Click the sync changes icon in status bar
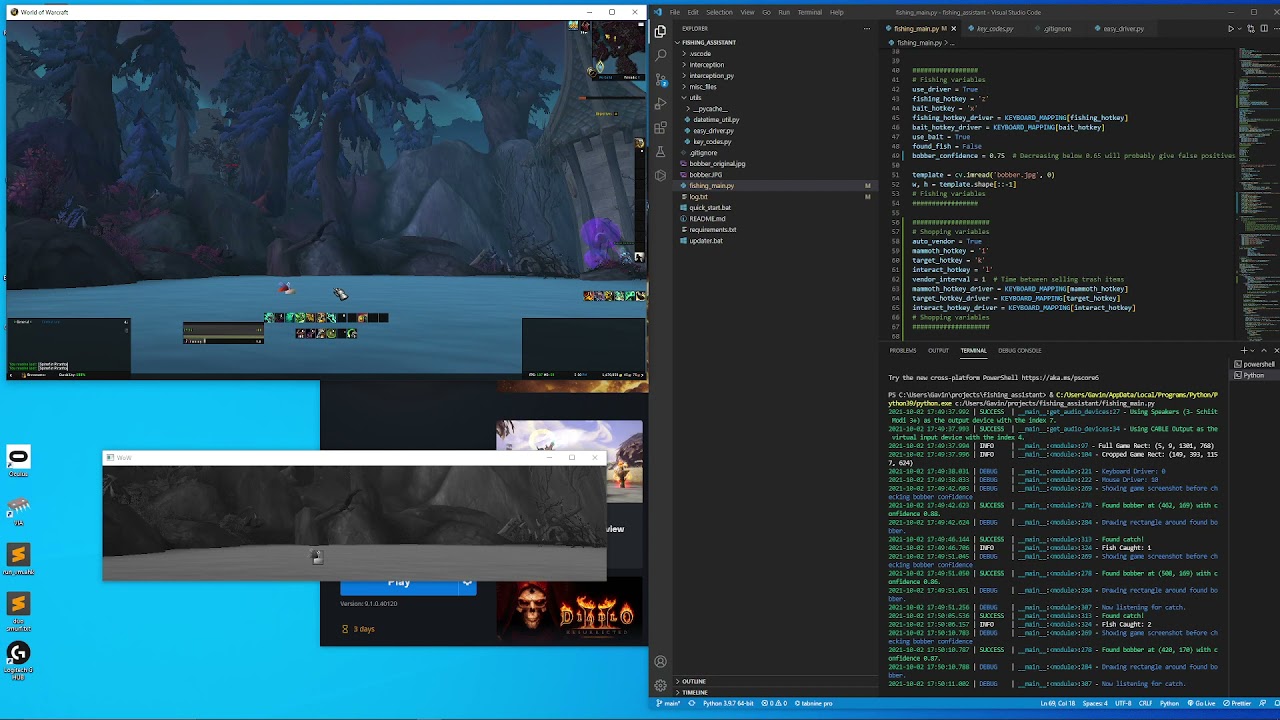This screenshot has height=720, width=1280. (x=691, y=703)
